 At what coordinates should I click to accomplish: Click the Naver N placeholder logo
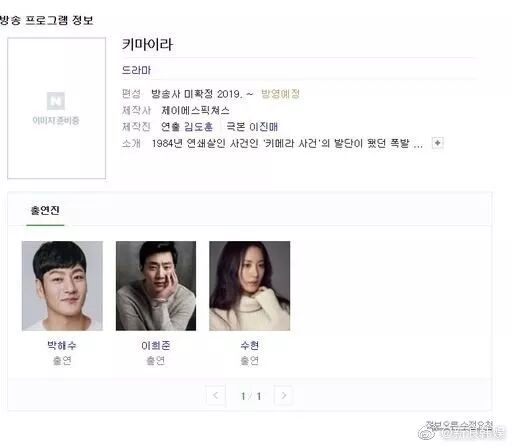(x=56, y=101)
